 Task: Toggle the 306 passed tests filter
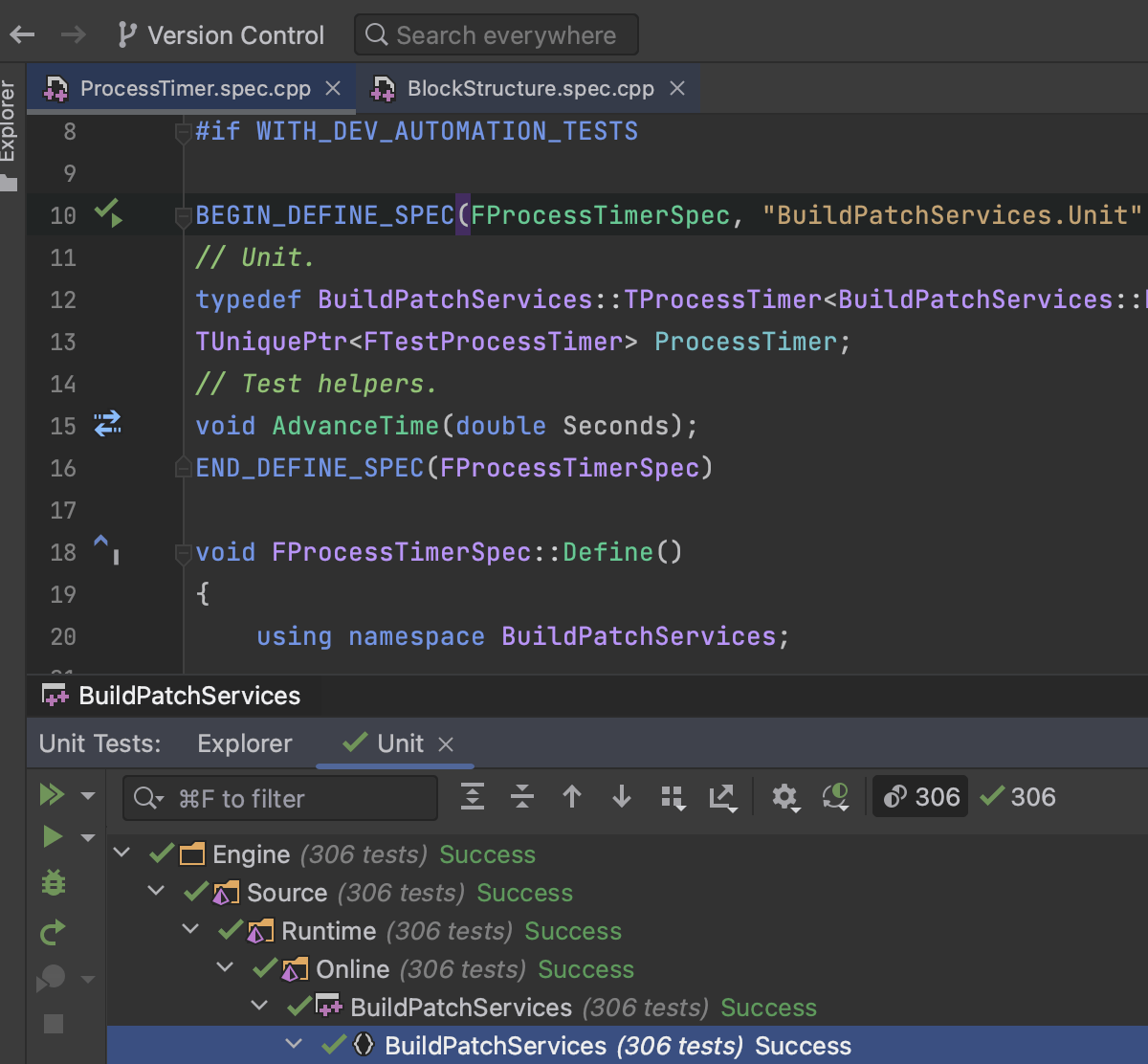pyautogui.click(x=1018, y=797)
